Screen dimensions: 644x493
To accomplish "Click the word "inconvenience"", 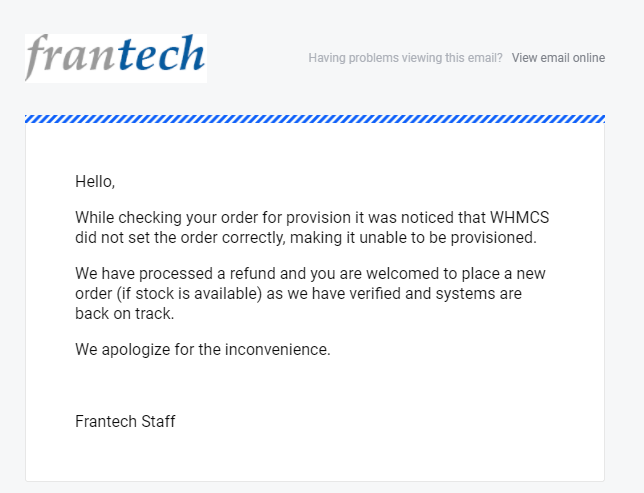I will click(281, 350).
